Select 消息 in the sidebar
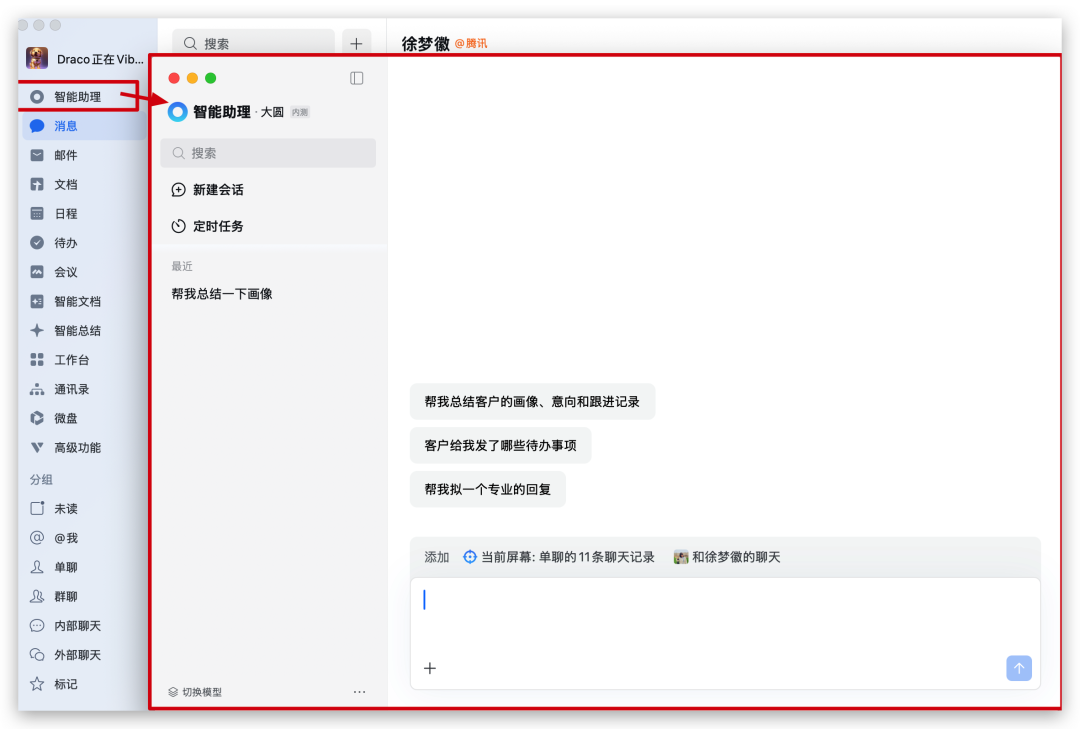This screenshot has height=729, width=1080. click(x=83, y=126)
